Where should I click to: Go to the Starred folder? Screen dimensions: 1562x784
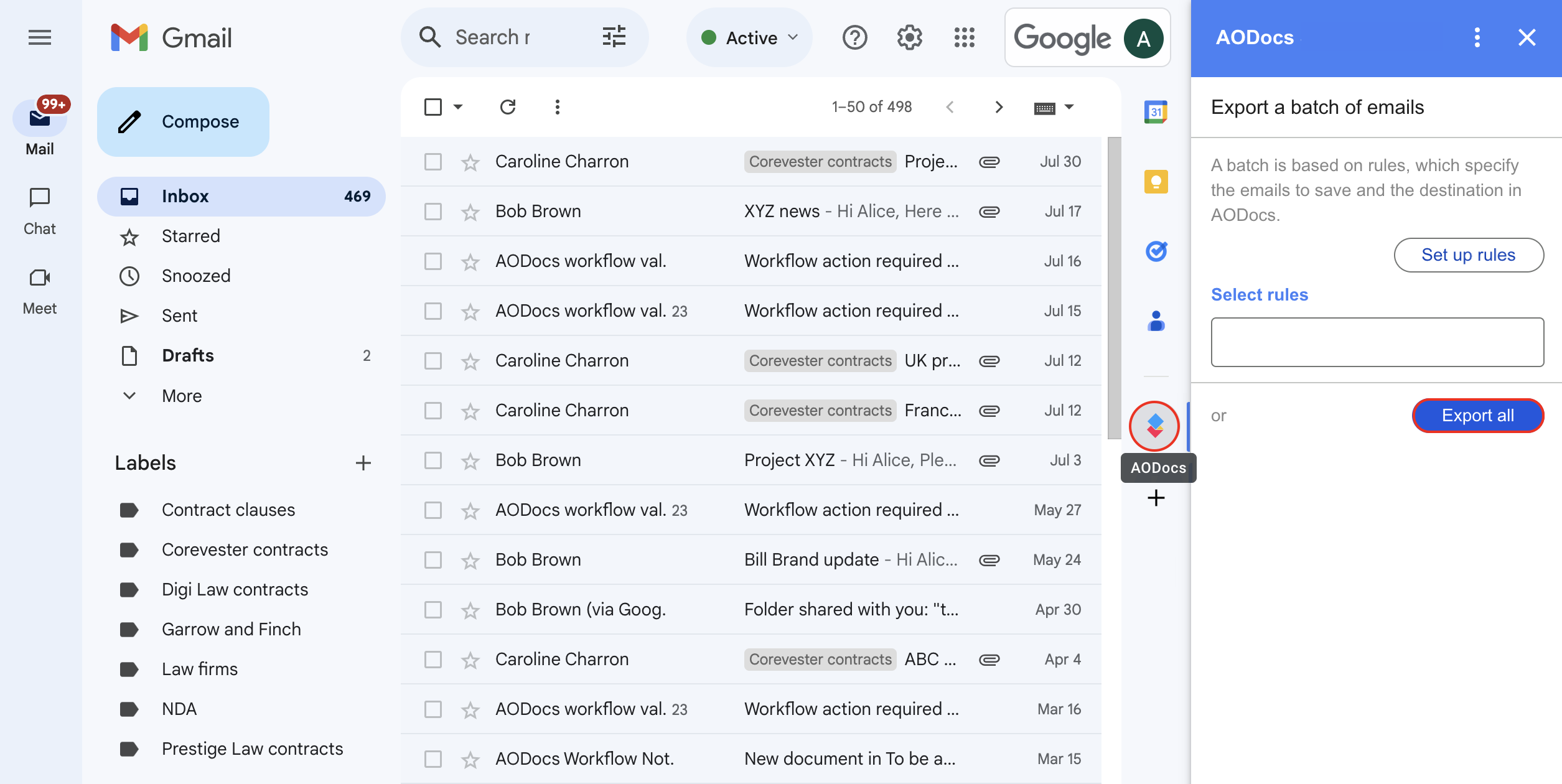click(190, 236)
